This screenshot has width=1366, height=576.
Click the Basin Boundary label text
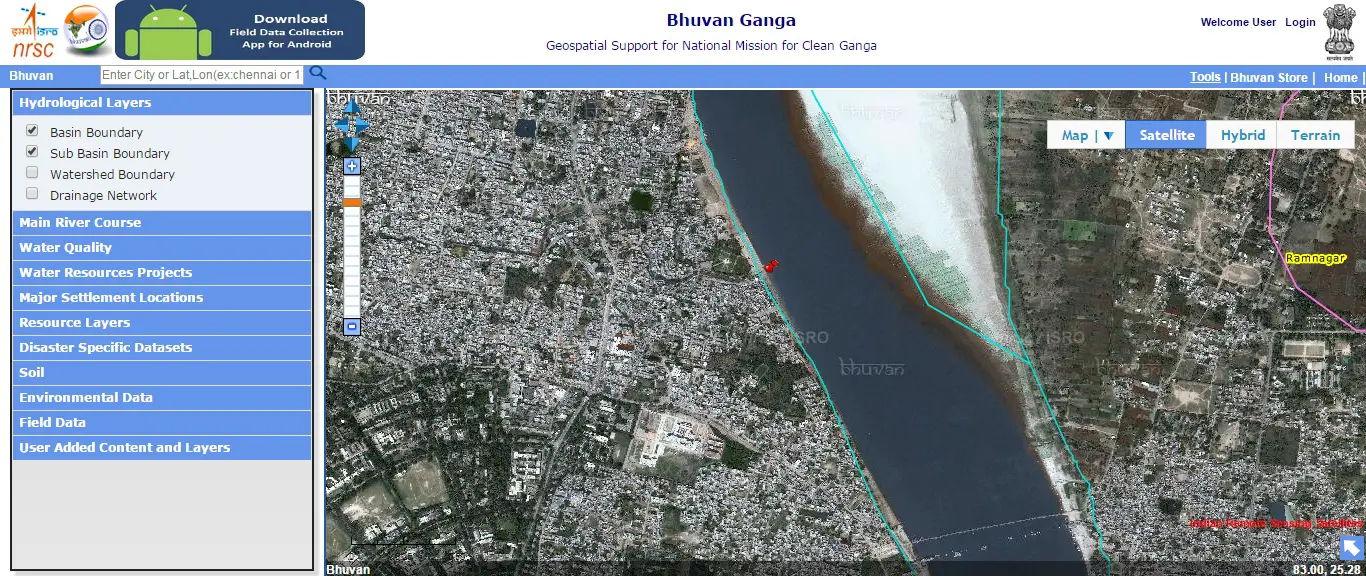(96, 132)
